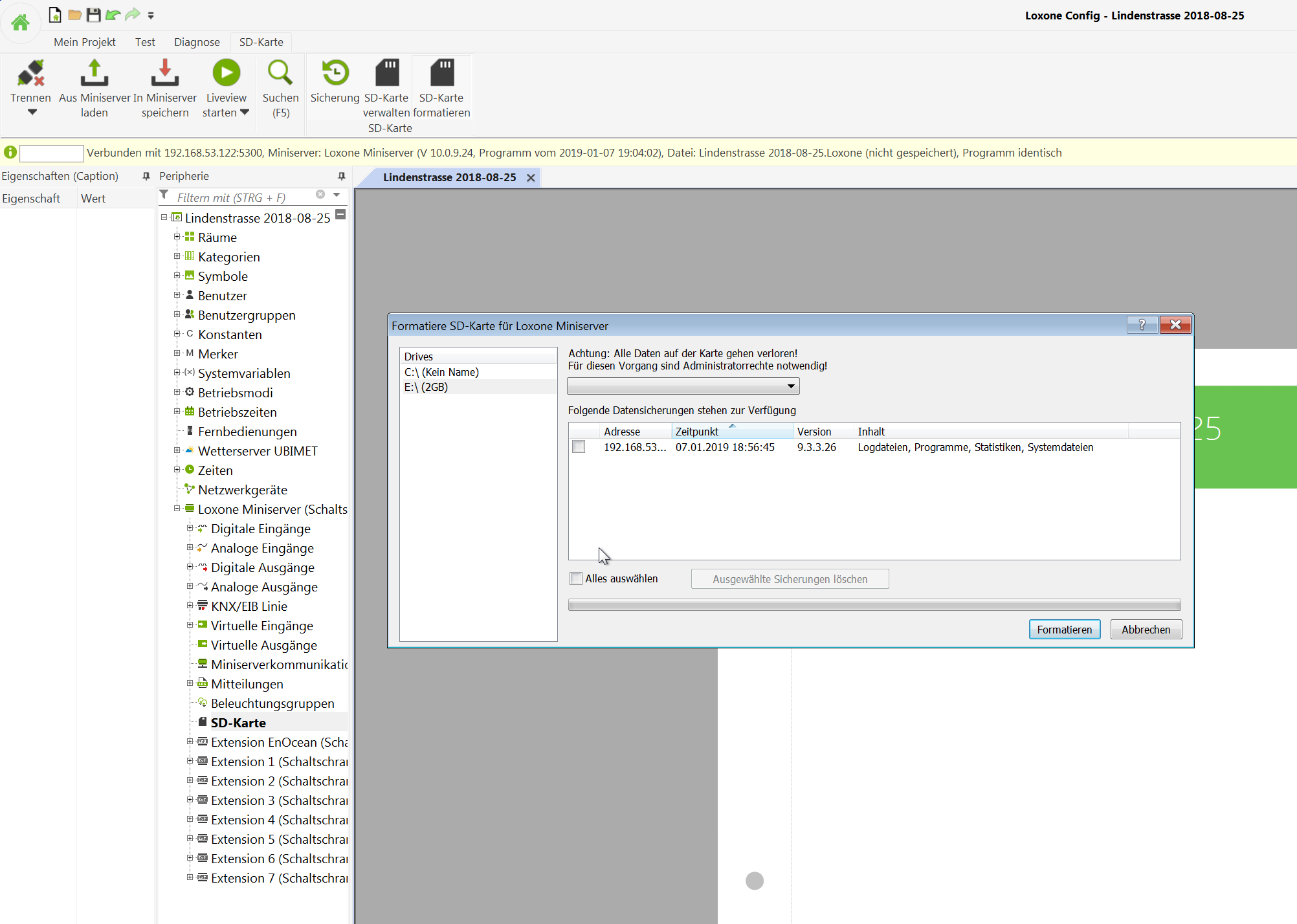Redo with the forward arrow icon

coord(133,15)
